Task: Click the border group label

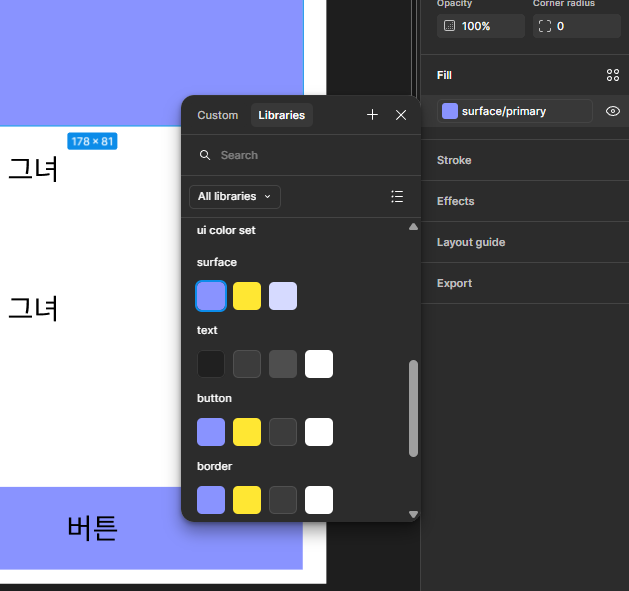Action: click(214, 466)
